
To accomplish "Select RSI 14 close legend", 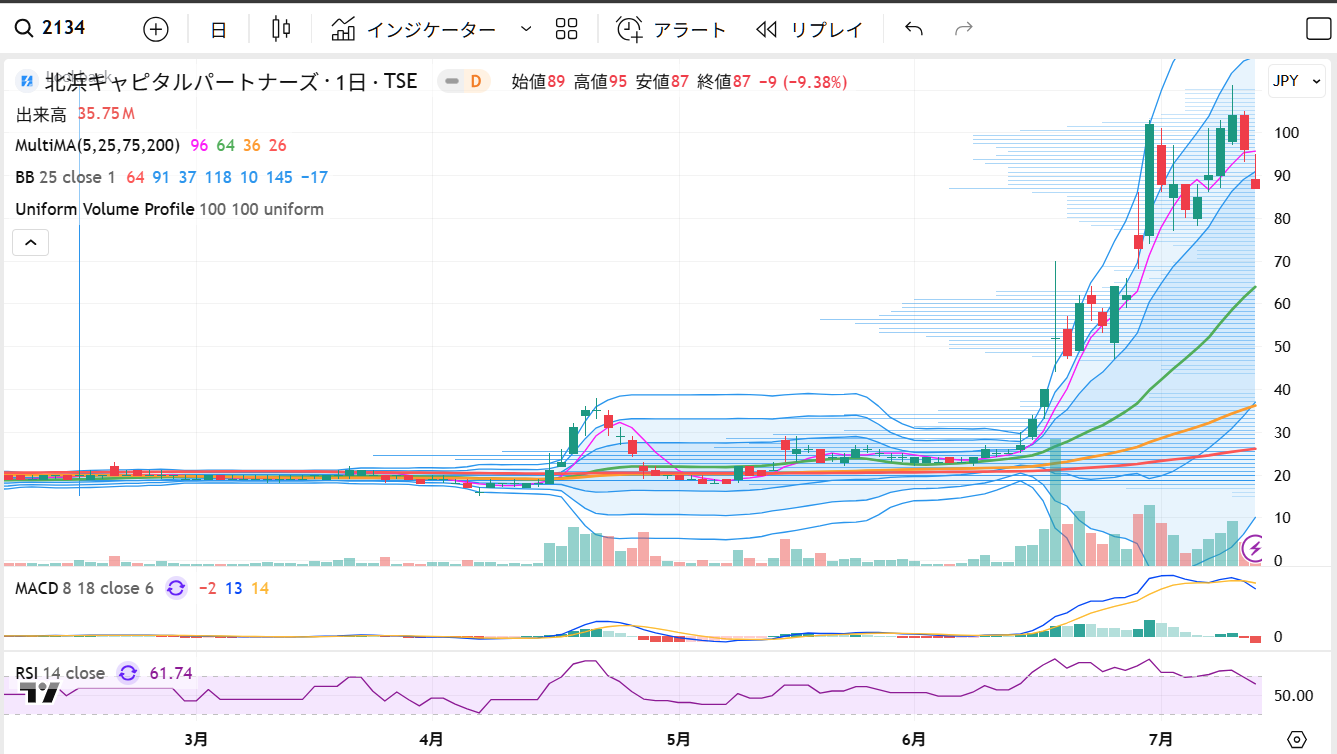I will tap(59, 673).
